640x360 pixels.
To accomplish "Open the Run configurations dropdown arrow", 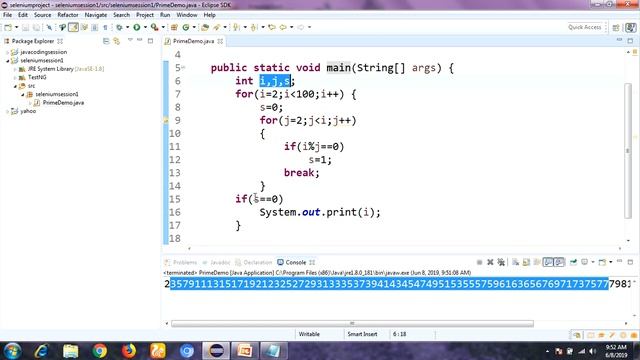I will coord(145,27).
